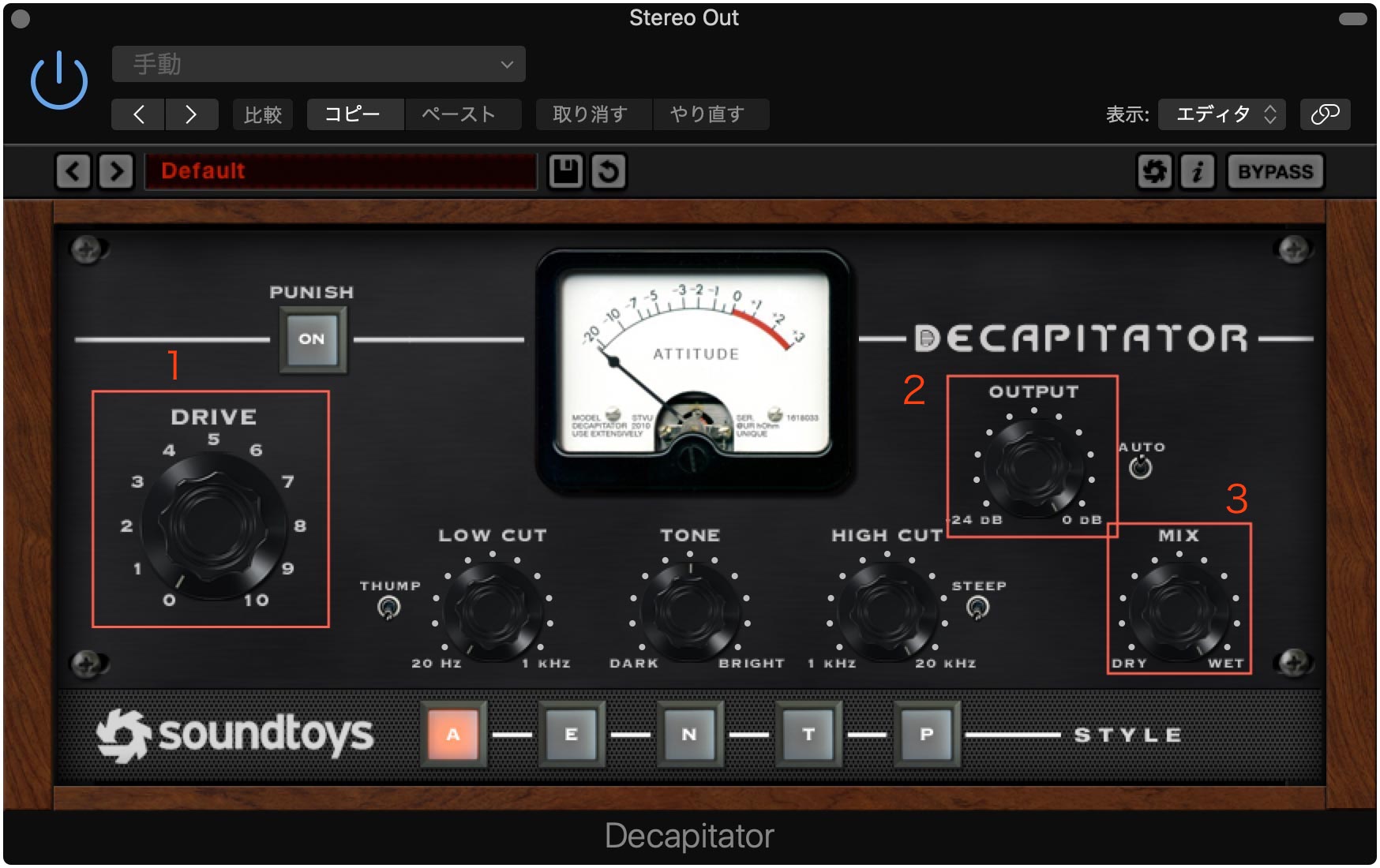Viewport: 1380px width, 868px height.
Task: Click the Soundtoys pinwheel logo icon near BYPASS
Action: point(1155,171)
